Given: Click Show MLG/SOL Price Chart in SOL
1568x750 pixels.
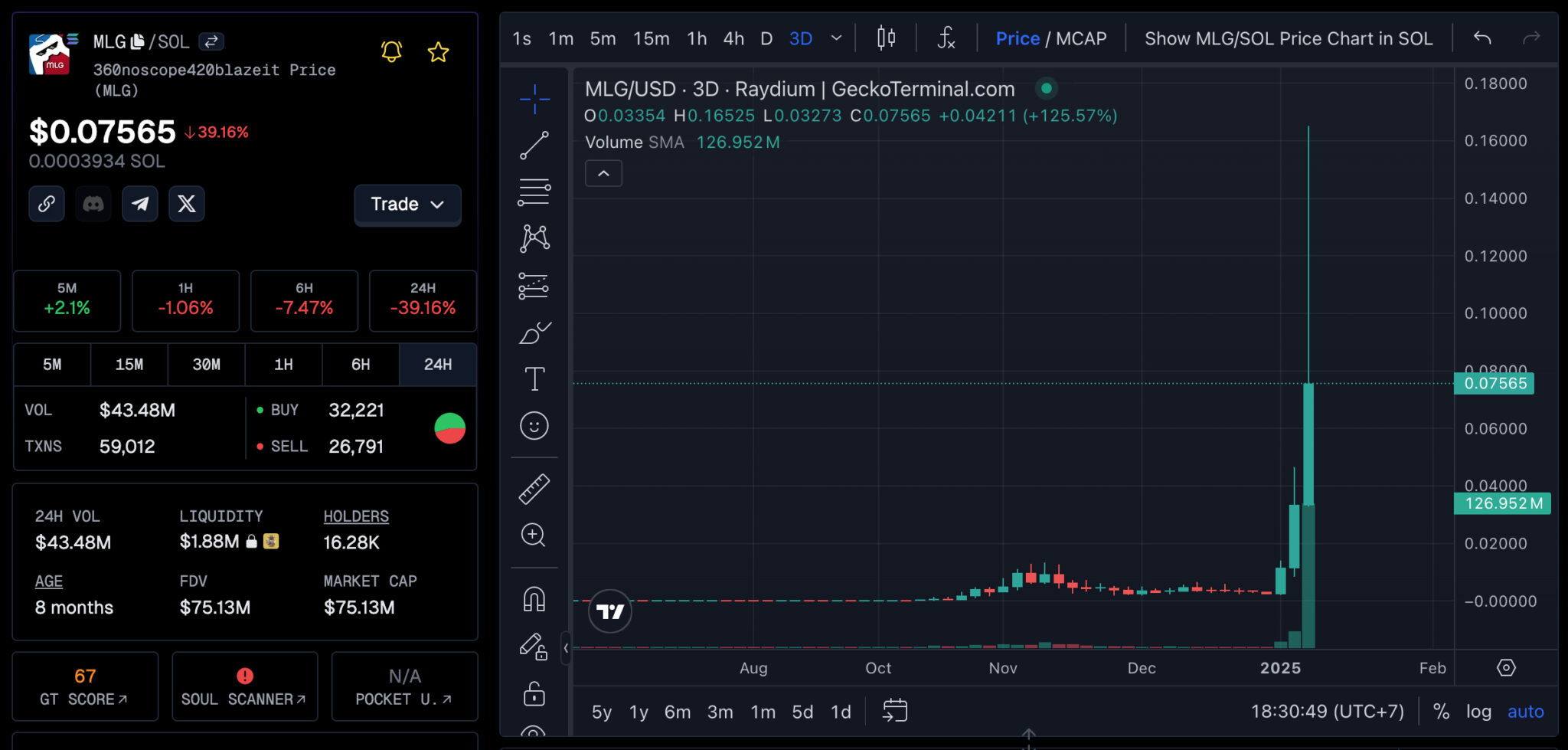Looking at the screenshot, I should 1289,38.
